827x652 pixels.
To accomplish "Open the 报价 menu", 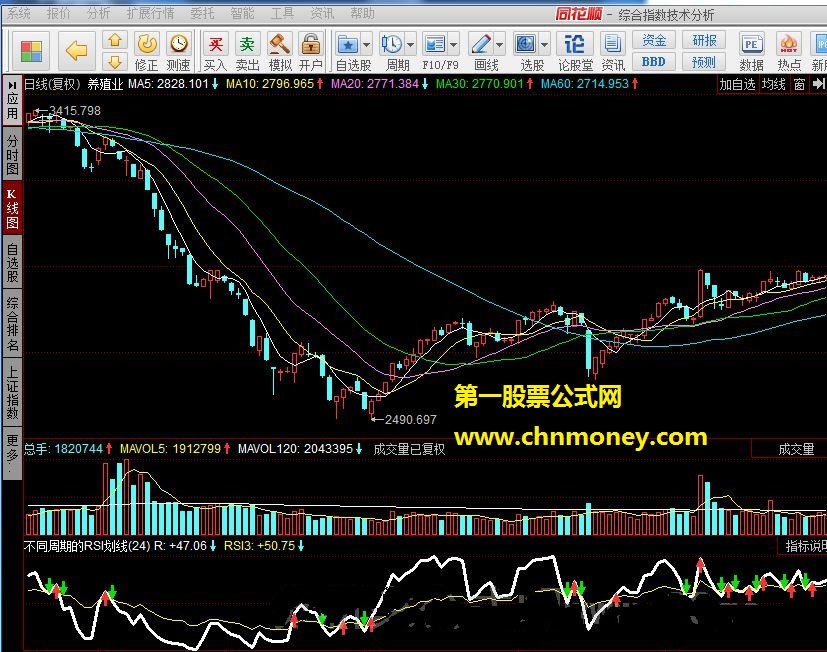I will tap(59, 13).
